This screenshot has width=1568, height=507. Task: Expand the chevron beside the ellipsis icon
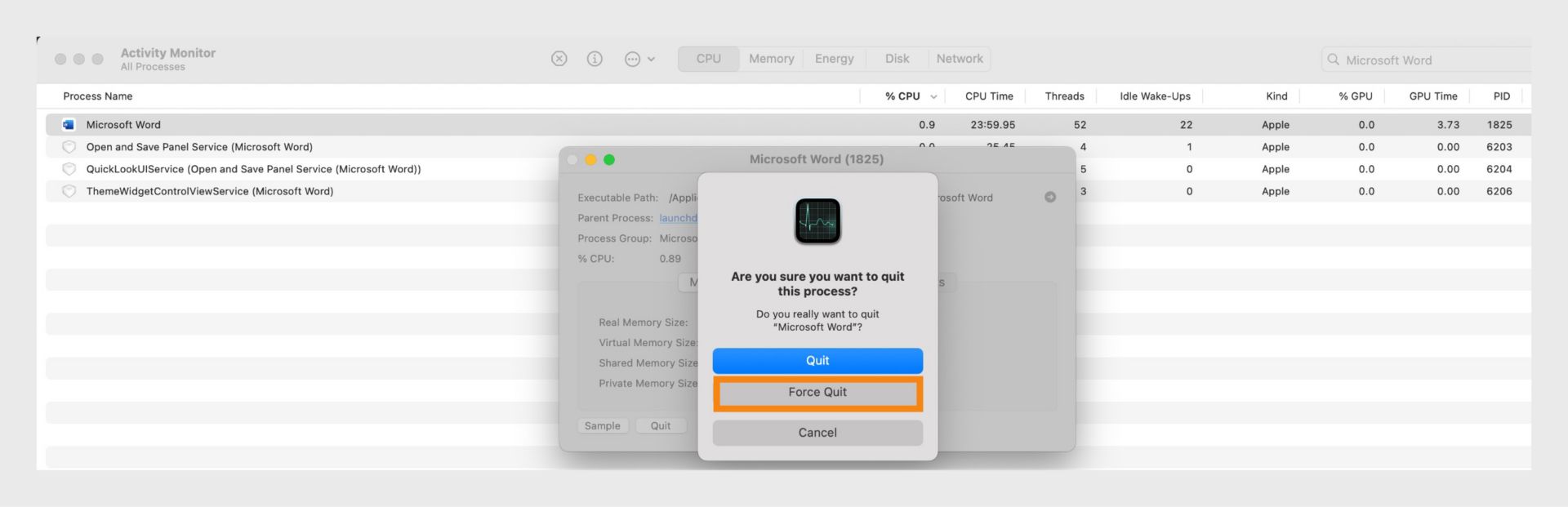651,59
